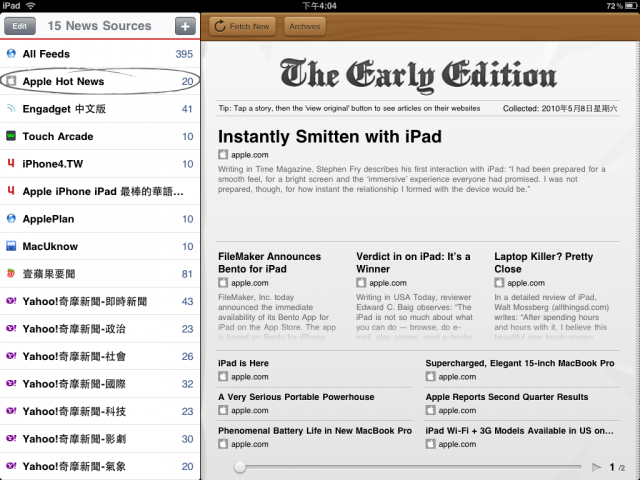Select Apple Hot News source

point(100,81)
